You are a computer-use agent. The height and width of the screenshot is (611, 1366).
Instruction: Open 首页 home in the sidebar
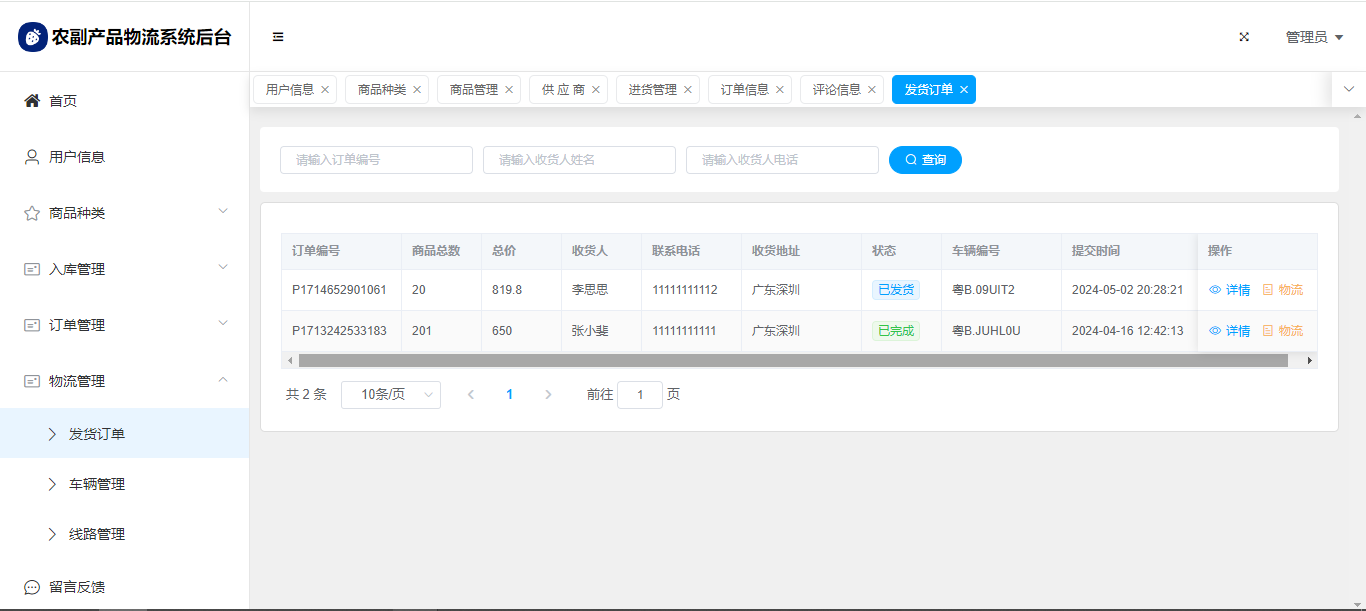[x=63, y=101]
